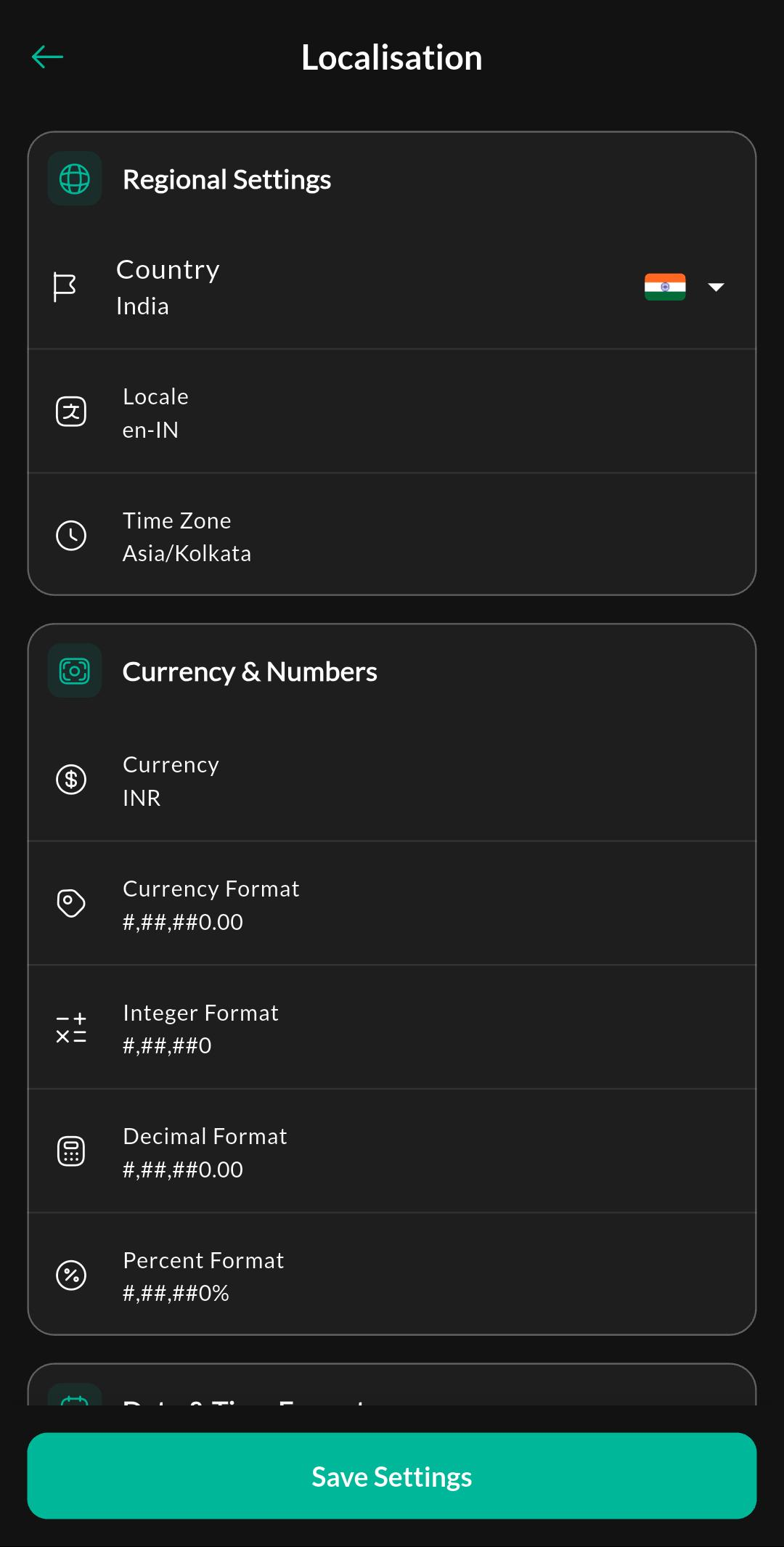This screenshot has width=784, height=1547.
Task: Click the tag icon beside Currency Format
Action: pos(71,903)
